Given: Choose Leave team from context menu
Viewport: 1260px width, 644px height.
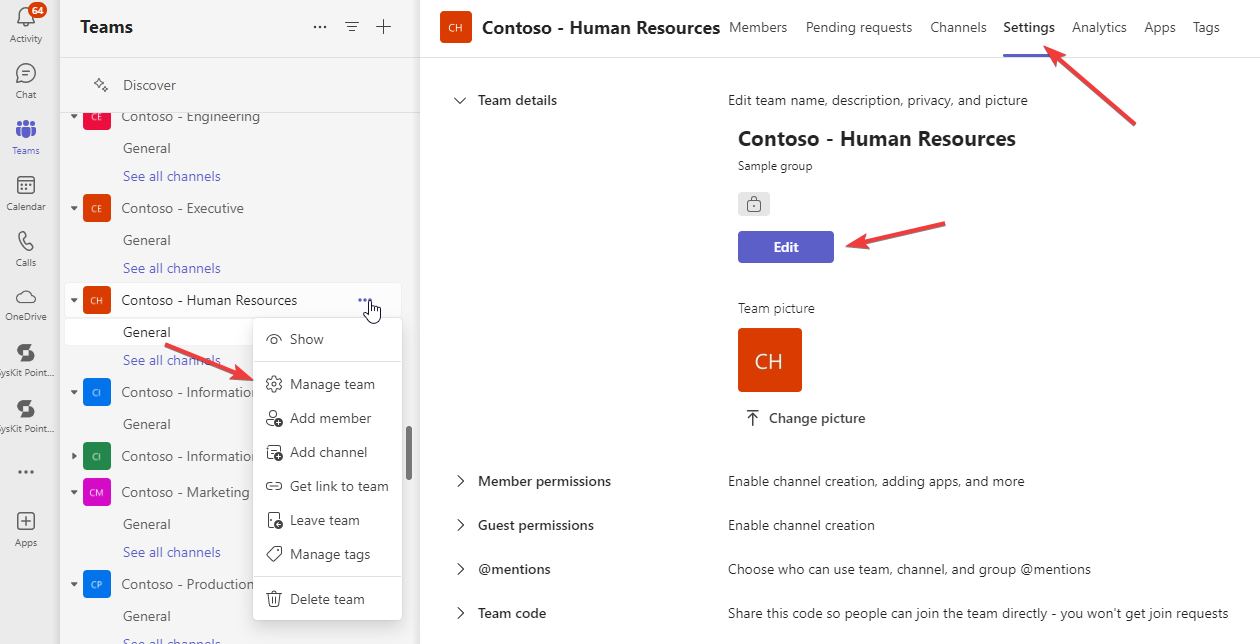Looking at the screenshot, I should tap(327, 520).
